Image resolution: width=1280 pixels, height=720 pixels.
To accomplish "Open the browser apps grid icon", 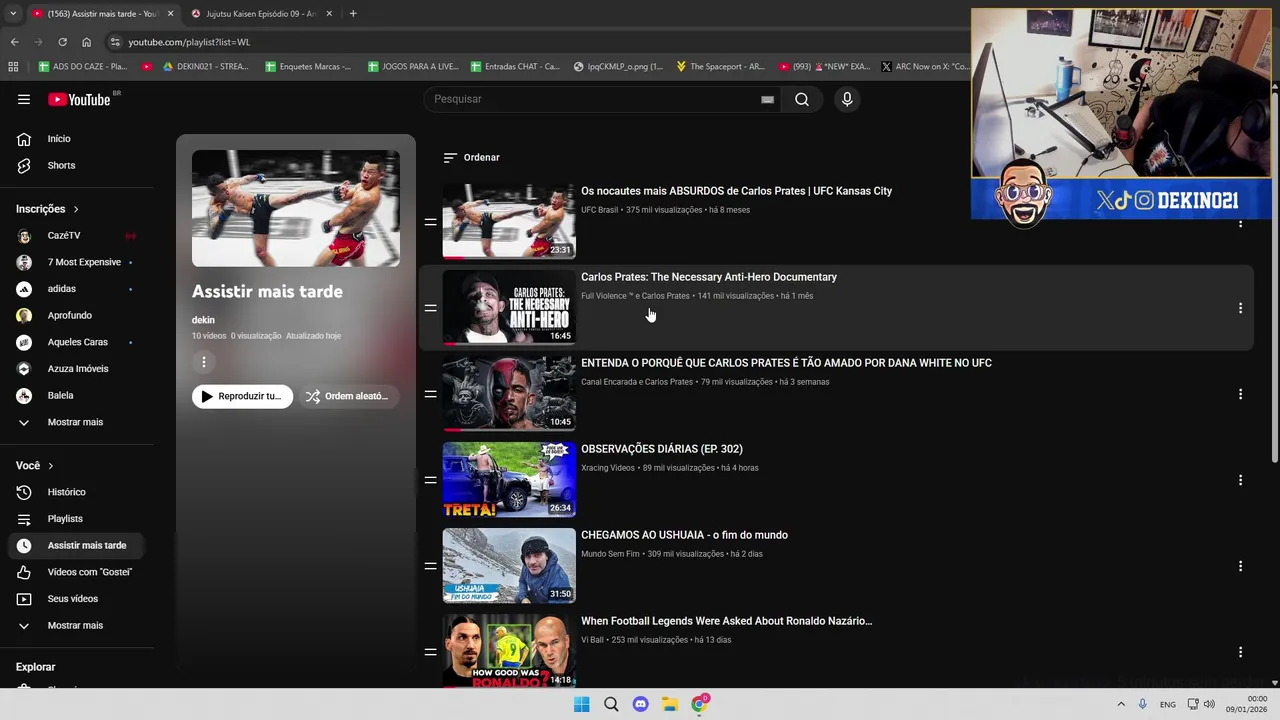I will 13,67.
